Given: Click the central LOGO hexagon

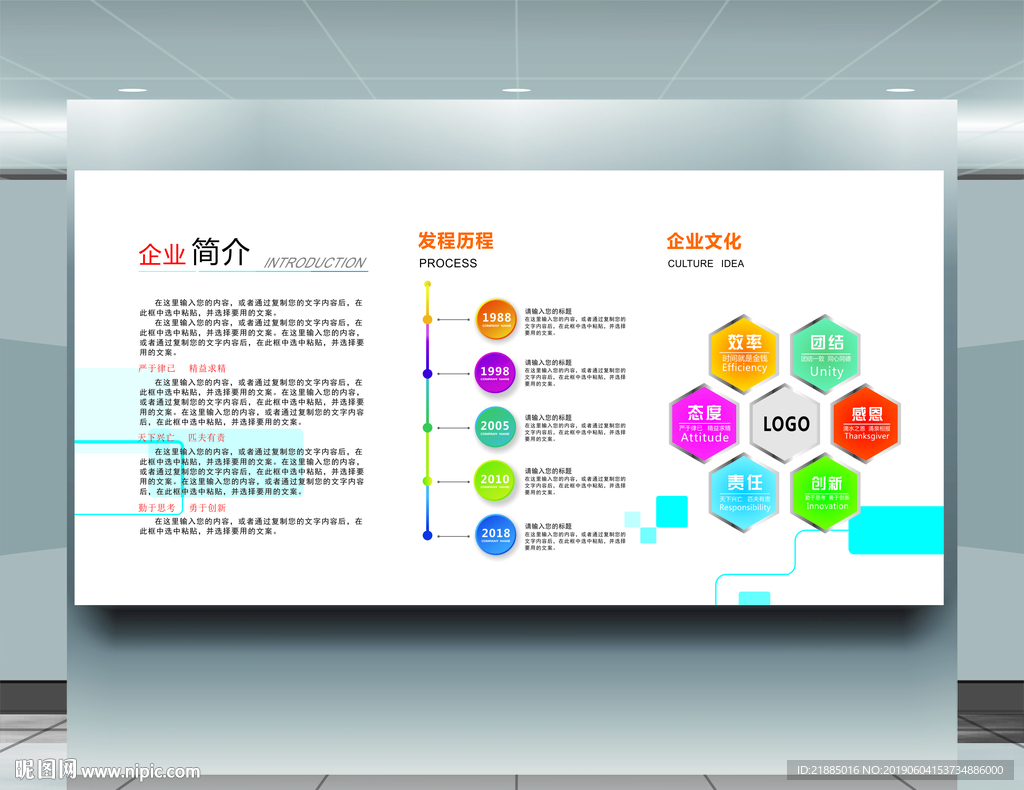Looking at the screenshot, I should point(786,424).
